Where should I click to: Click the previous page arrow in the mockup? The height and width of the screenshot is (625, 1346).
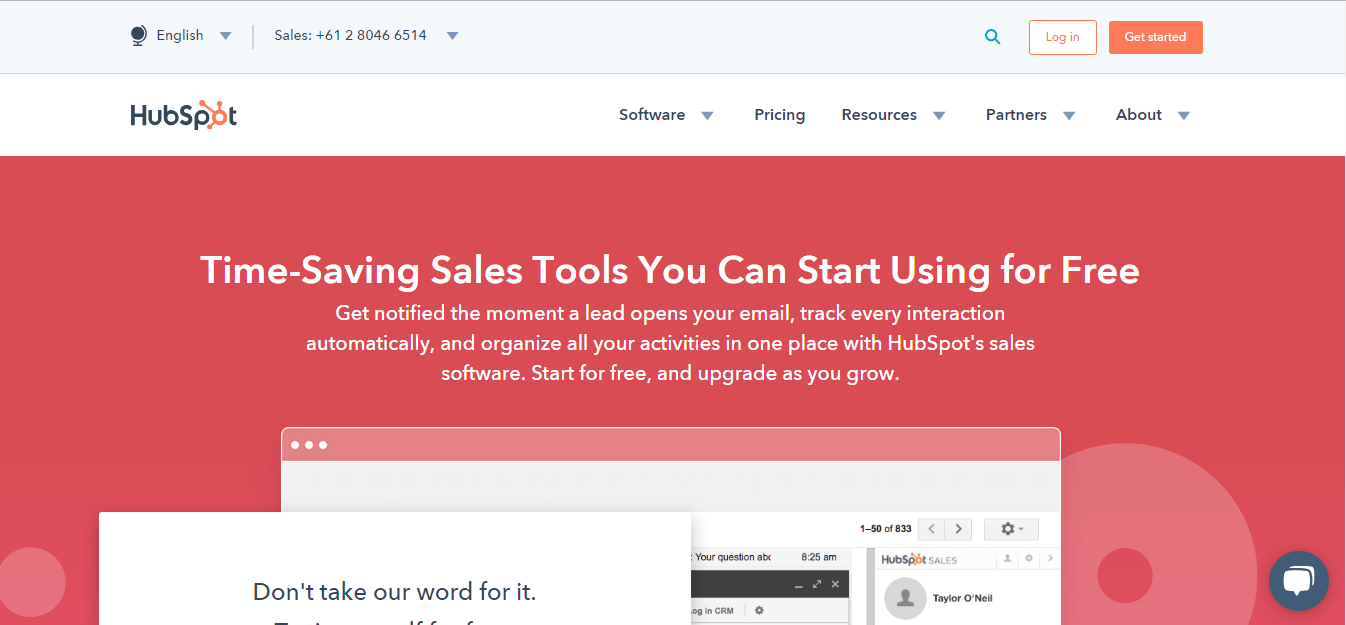click(x=931, y=529)
